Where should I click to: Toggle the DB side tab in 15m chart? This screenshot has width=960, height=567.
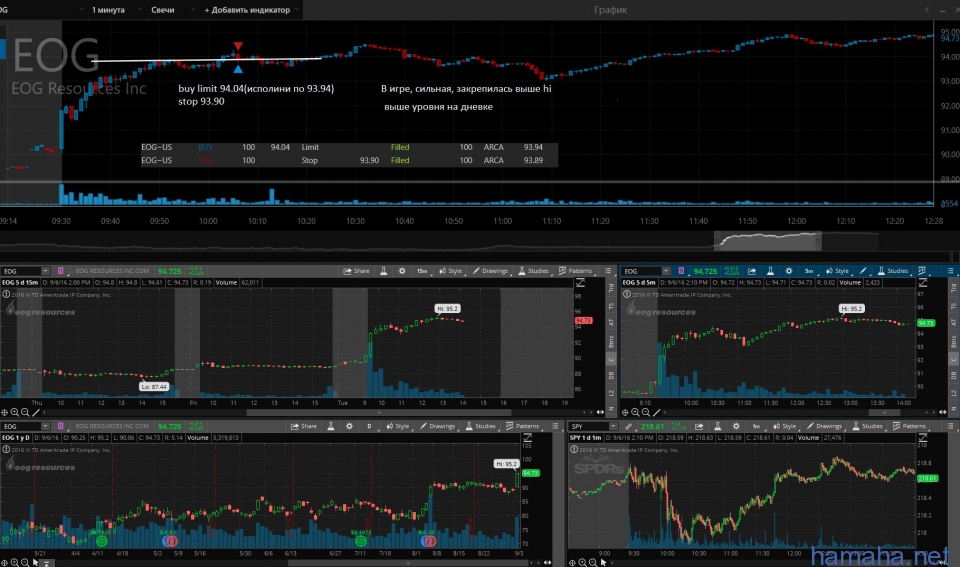(611, 376)
